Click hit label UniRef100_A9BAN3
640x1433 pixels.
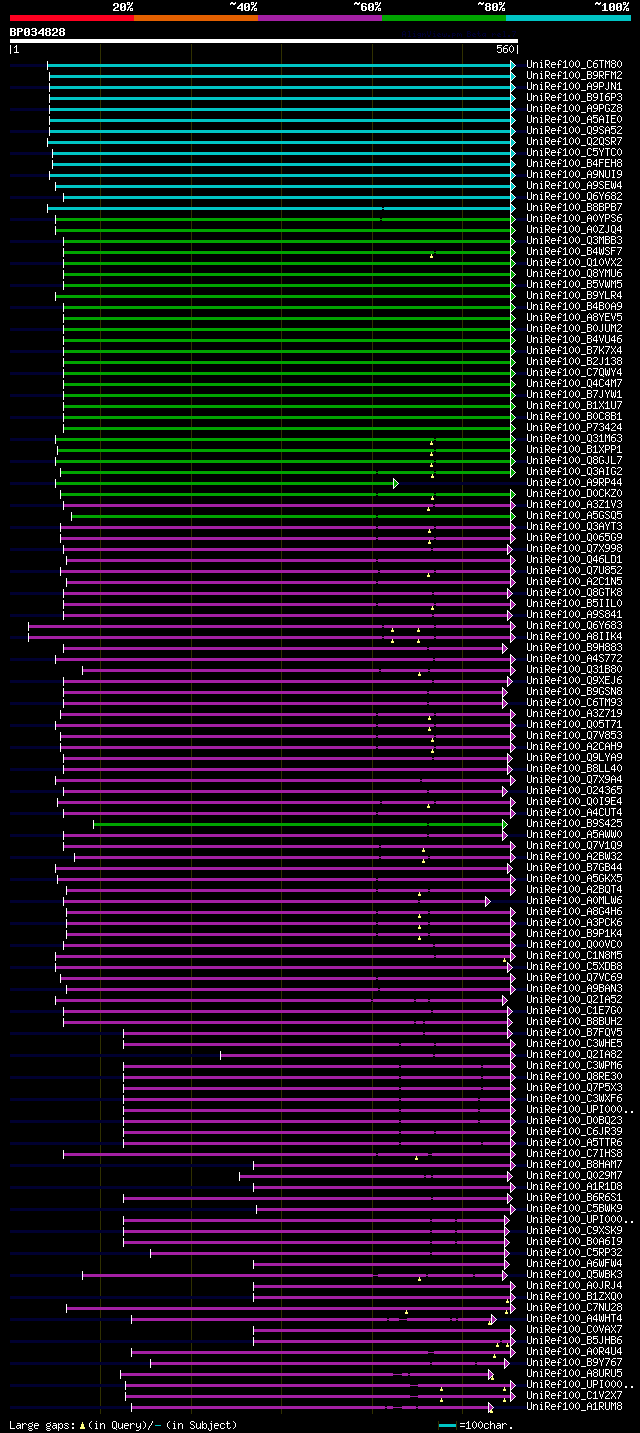click(x=574, y=988)
